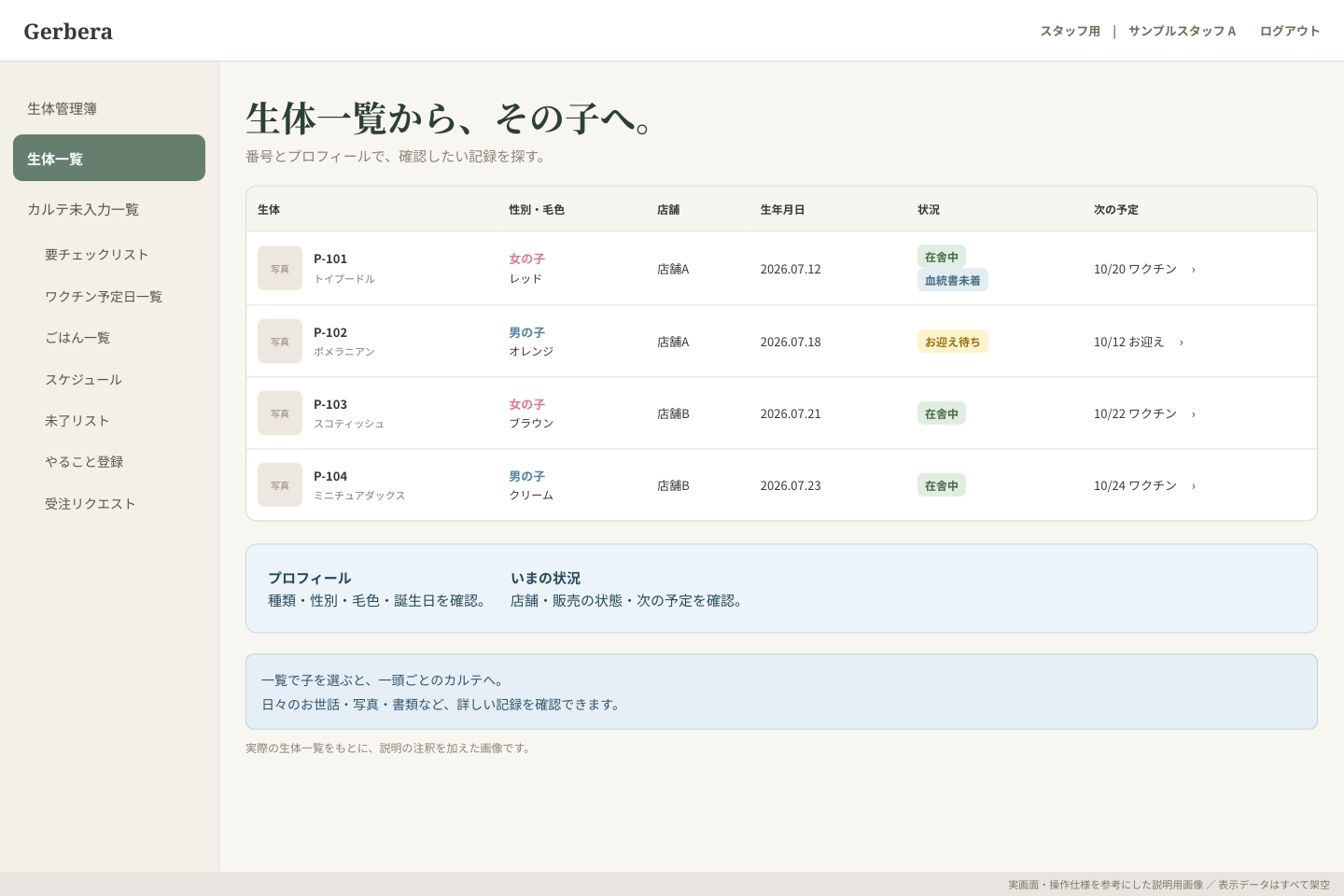This screenshot has width=1344, height=896.
Task: Click birth date 2026.07.18
Action: (x=791, y=342)
